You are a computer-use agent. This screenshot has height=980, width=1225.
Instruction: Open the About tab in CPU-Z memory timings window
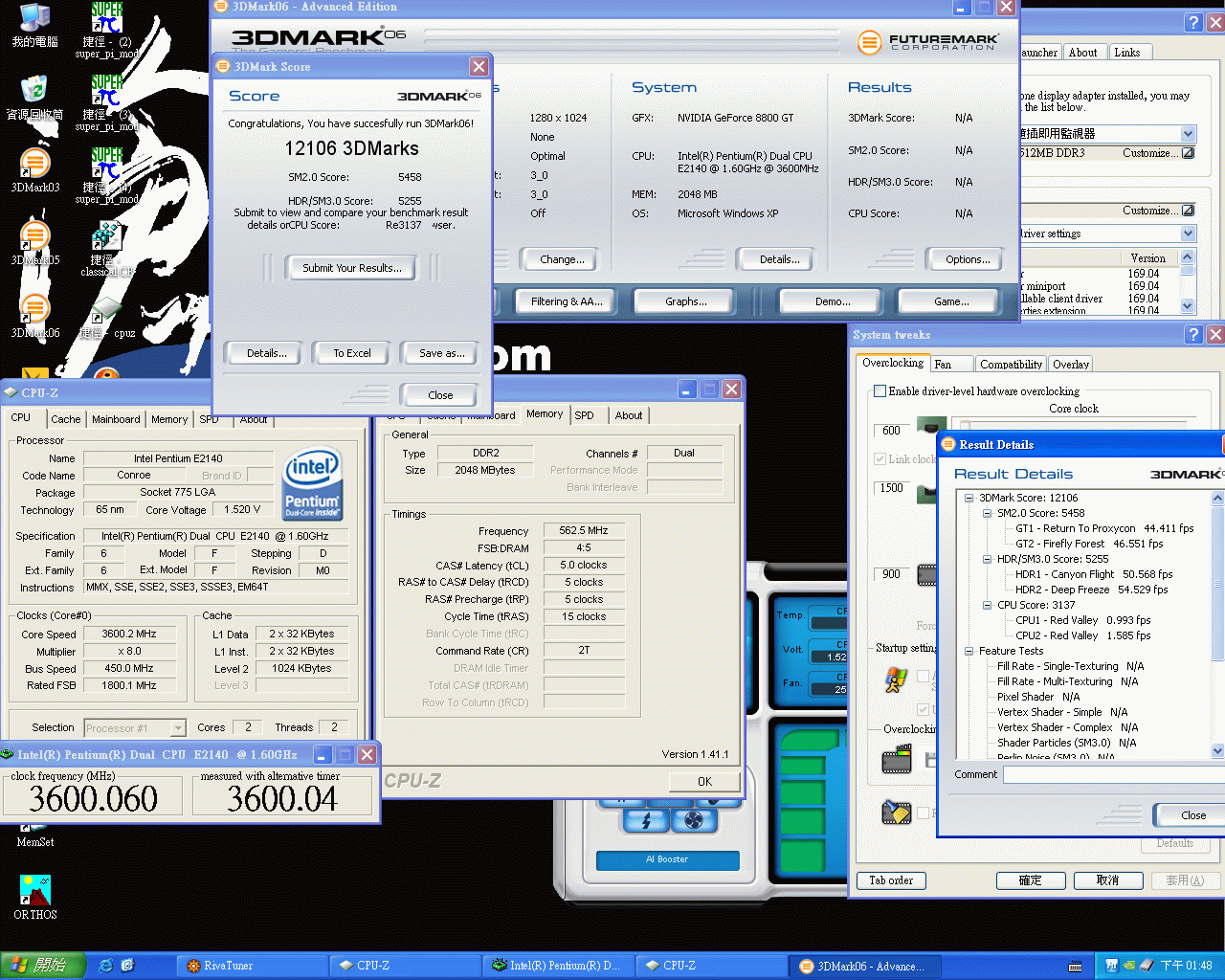coord(629,415)
